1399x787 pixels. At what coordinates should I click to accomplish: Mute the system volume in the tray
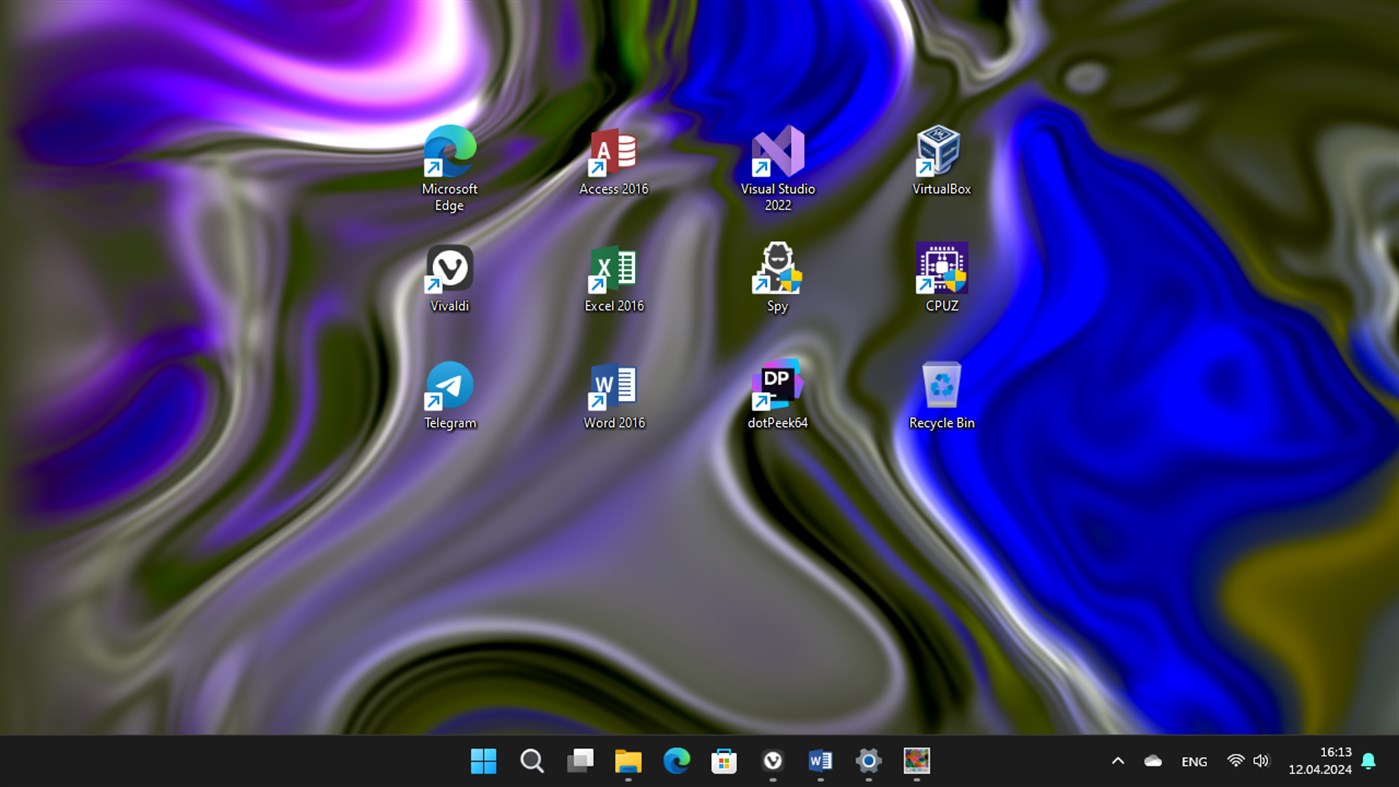pyautogui.click(x=1260, y=761)
